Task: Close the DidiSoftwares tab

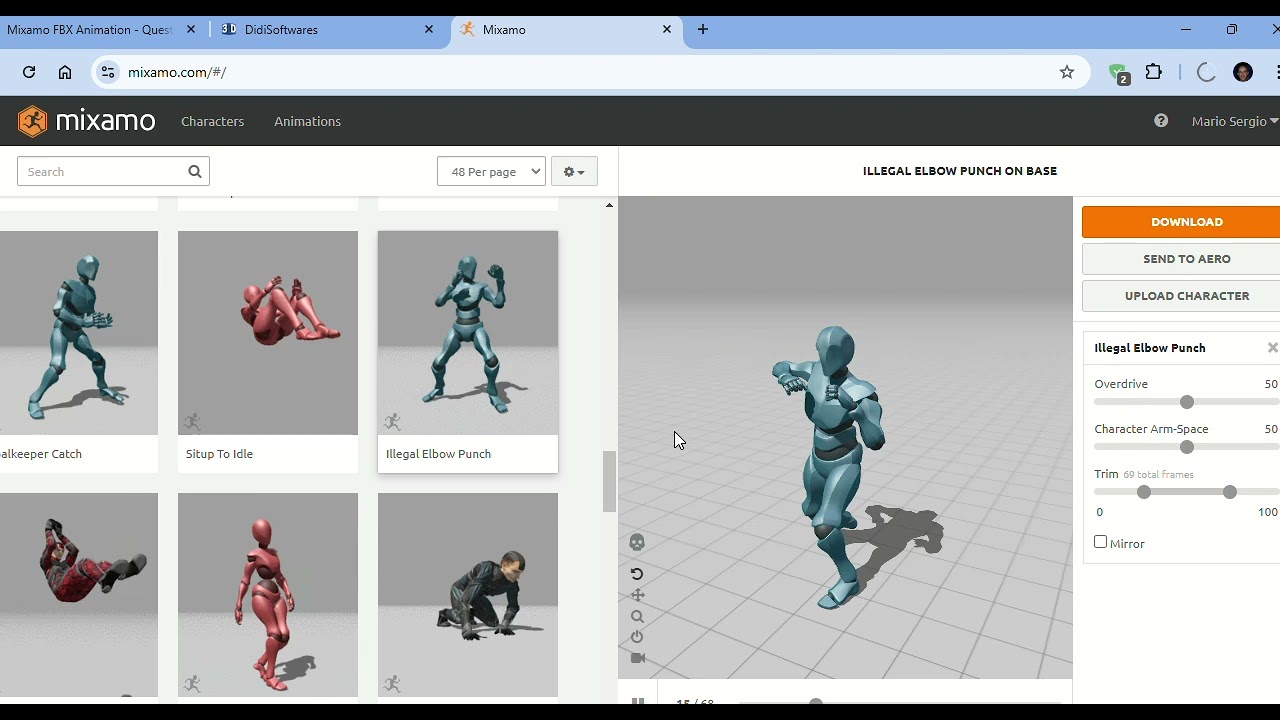Action: (429, 29)
